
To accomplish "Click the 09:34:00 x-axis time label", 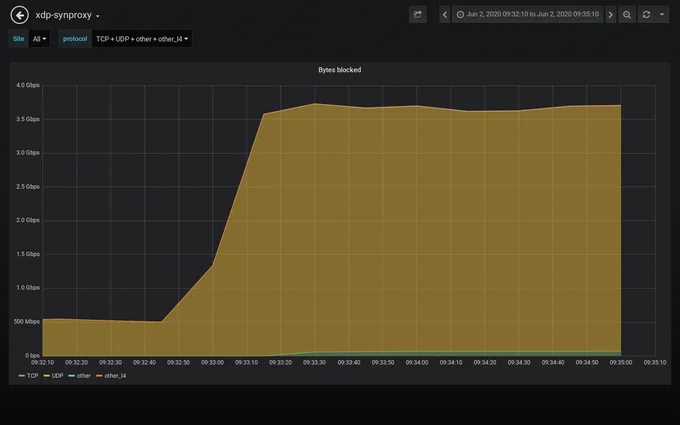I will (x=417, y=362).
